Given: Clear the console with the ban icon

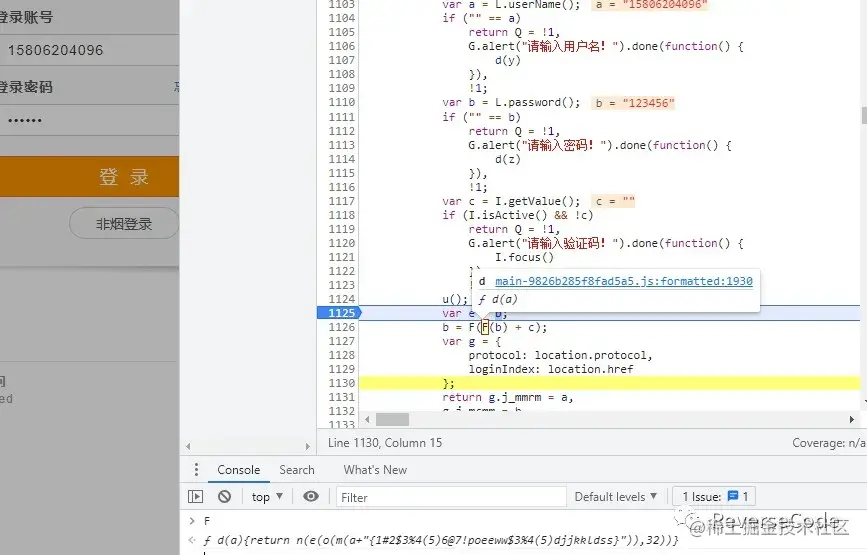Looking at the screenshot, I should tap(224, 496).
